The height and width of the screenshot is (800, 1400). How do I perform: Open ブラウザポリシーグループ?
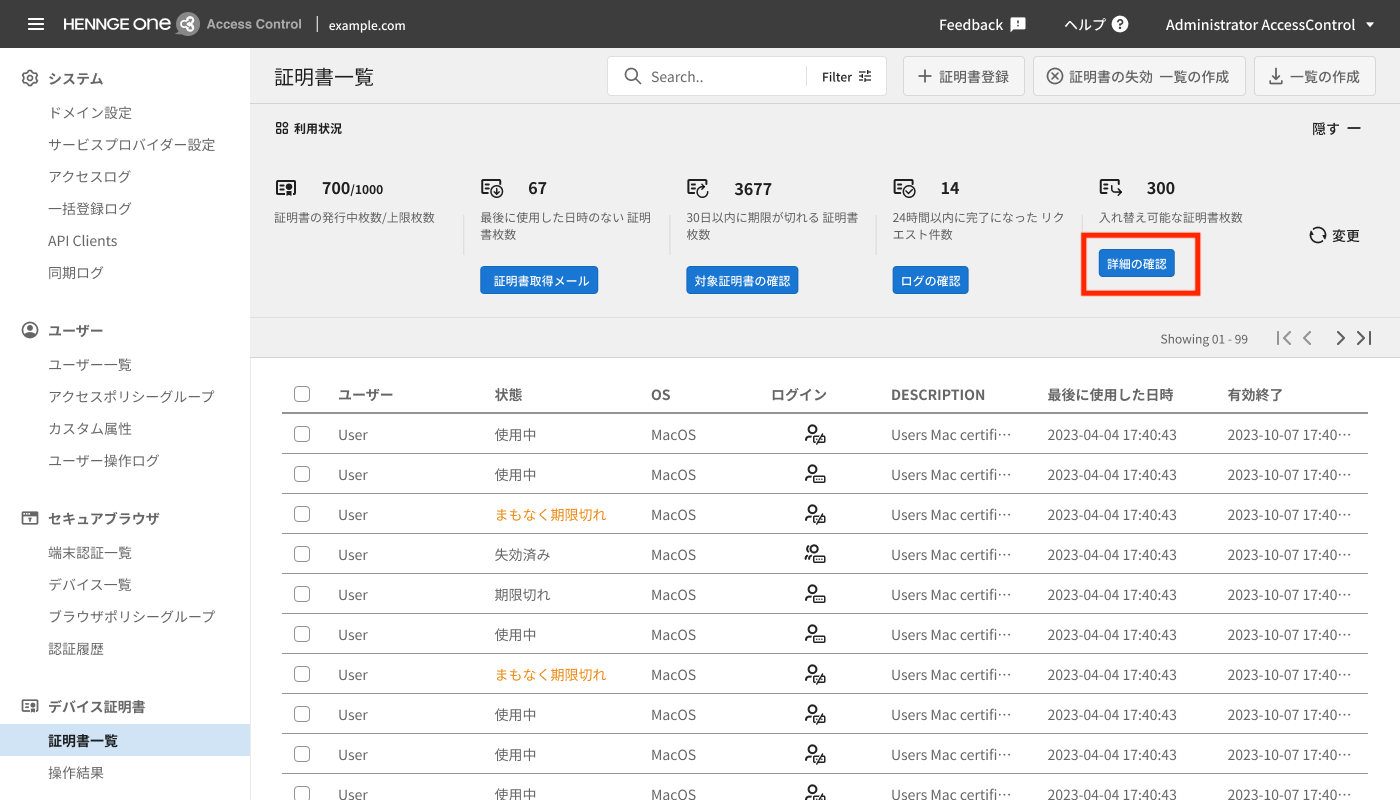pos(131,617)
